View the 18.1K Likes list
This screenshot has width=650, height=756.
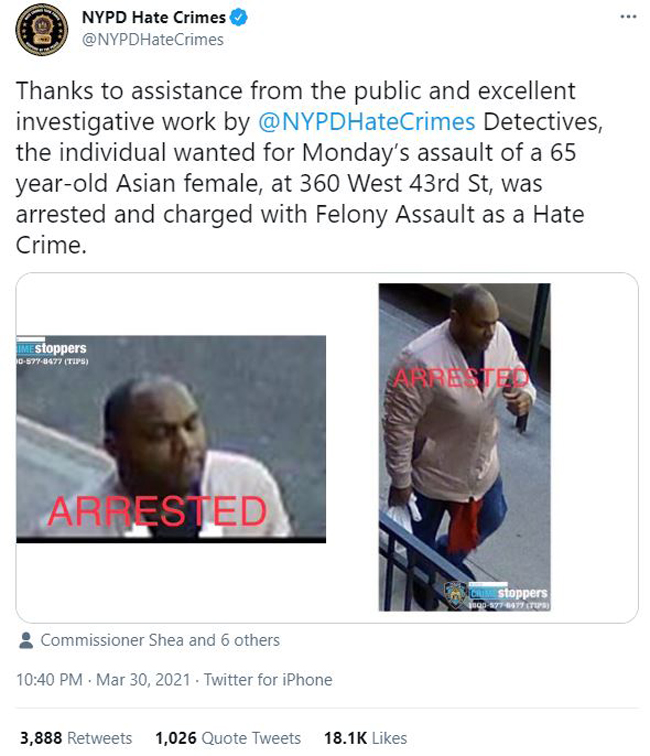click(366, 738)
